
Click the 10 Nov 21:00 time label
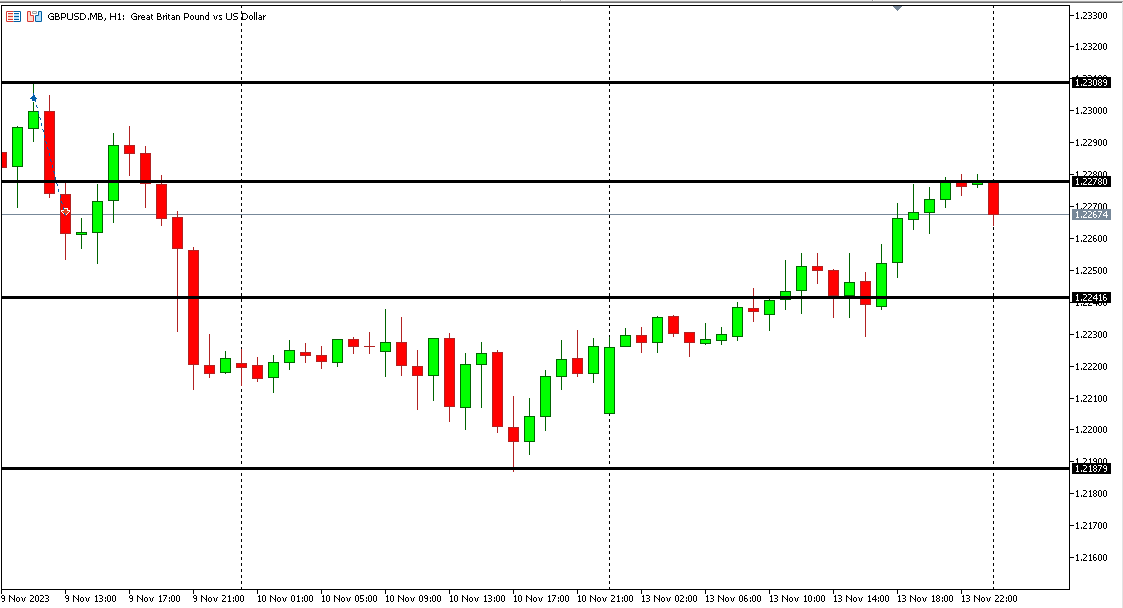605,599
